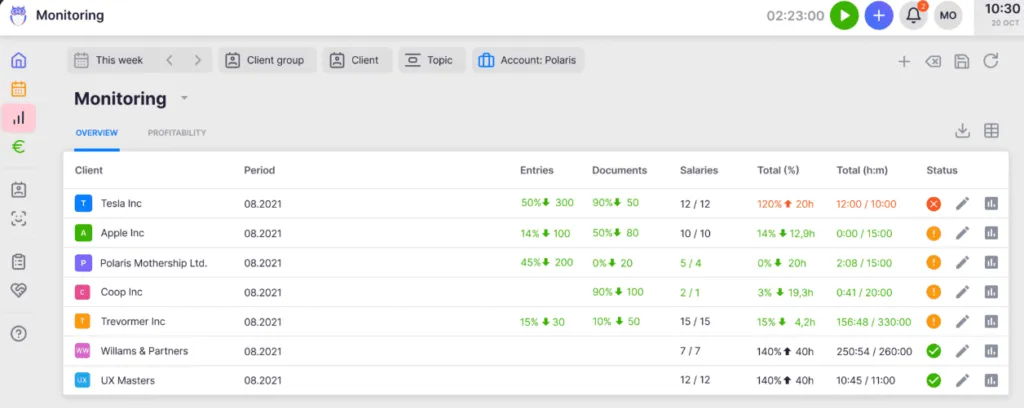Go to previous week with left chevron

pos(169,60)
